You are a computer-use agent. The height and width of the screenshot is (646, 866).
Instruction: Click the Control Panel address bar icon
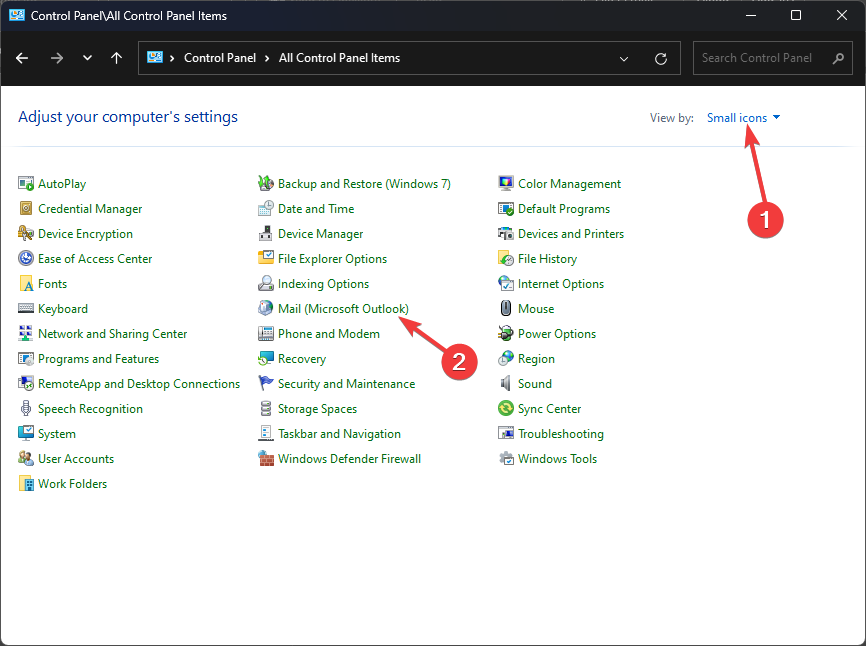click(155, 57)
